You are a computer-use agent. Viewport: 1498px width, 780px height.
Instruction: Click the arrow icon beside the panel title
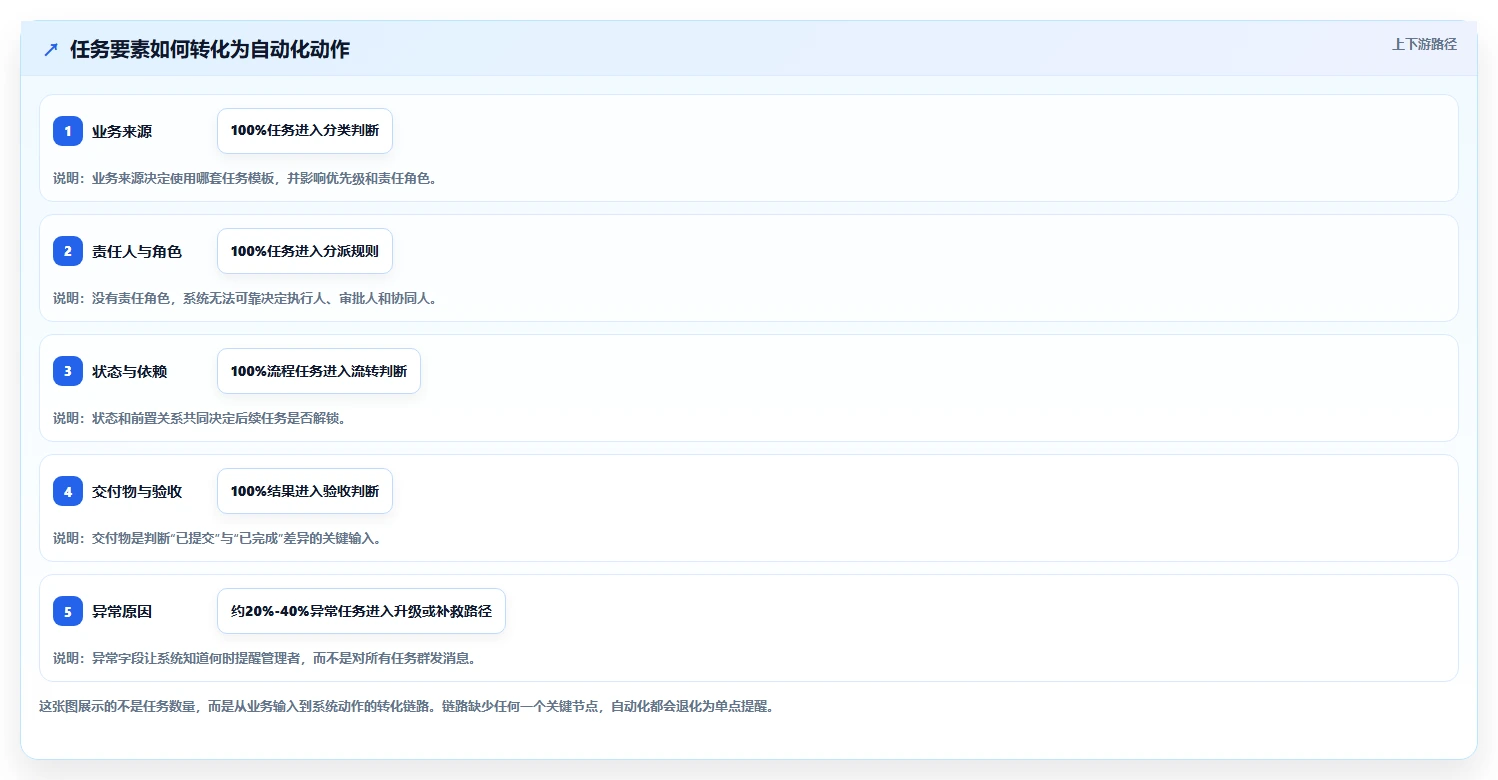click(51, 49)
